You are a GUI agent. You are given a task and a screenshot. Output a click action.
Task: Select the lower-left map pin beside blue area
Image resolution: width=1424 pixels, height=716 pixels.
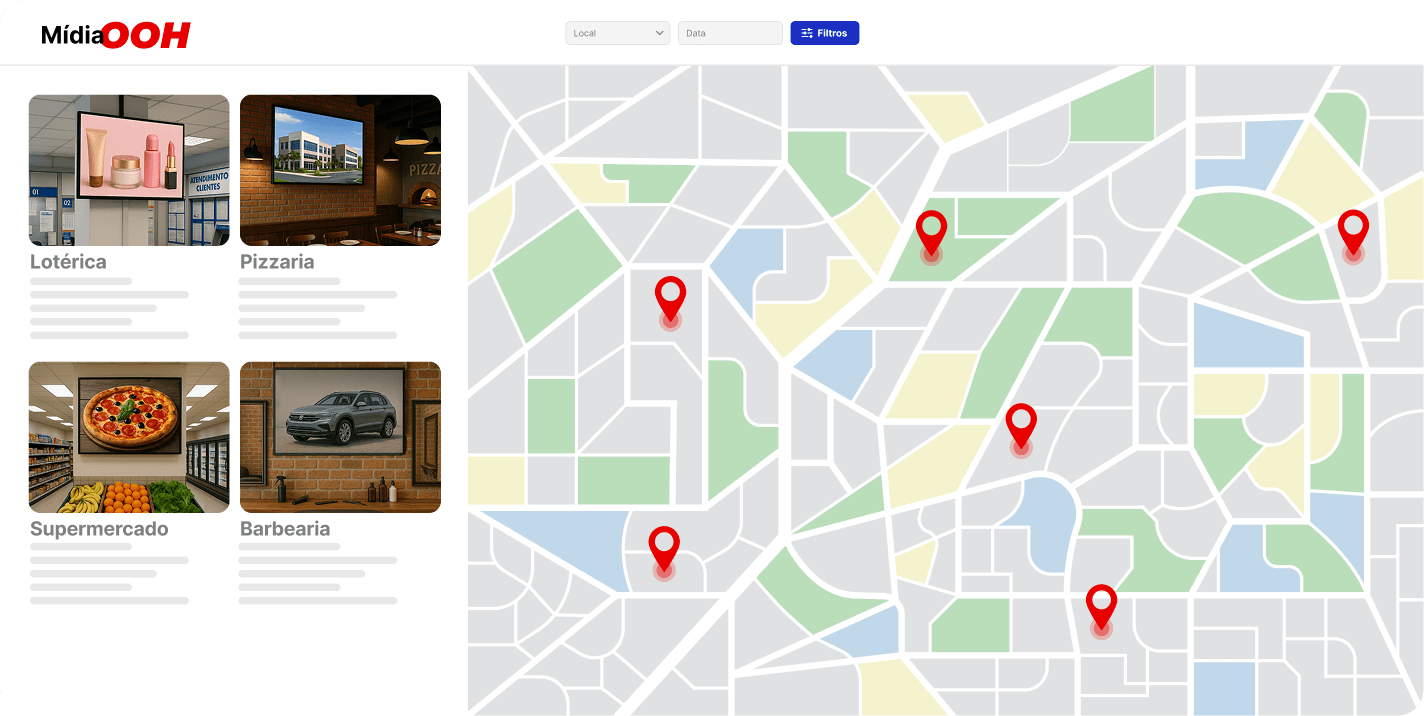[664, 547]
